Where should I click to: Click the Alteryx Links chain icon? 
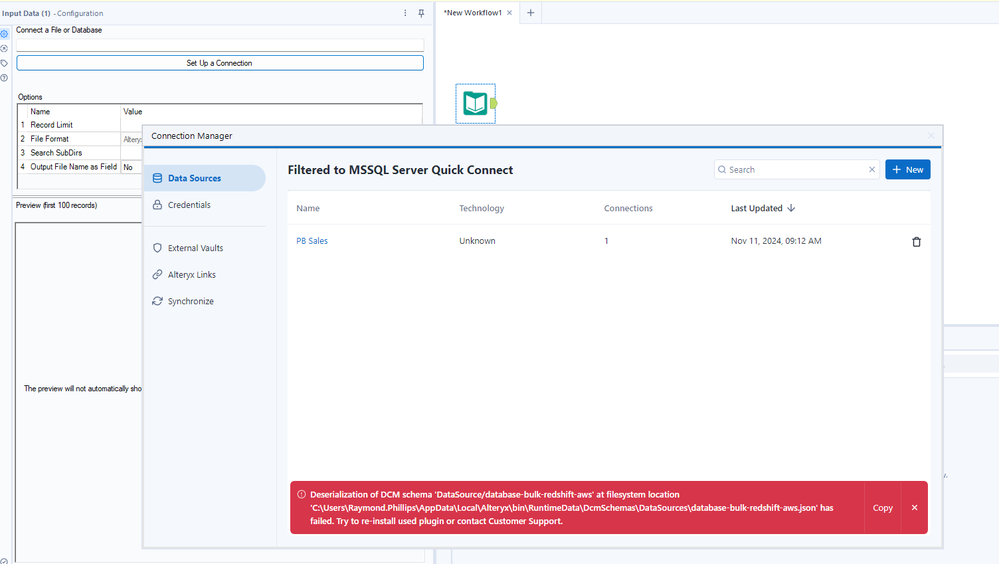point(157,275)
